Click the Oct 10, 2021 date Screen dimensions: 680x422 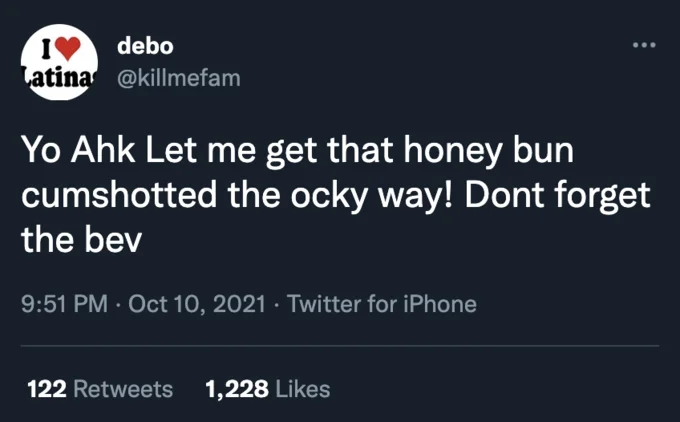[197, 304]
